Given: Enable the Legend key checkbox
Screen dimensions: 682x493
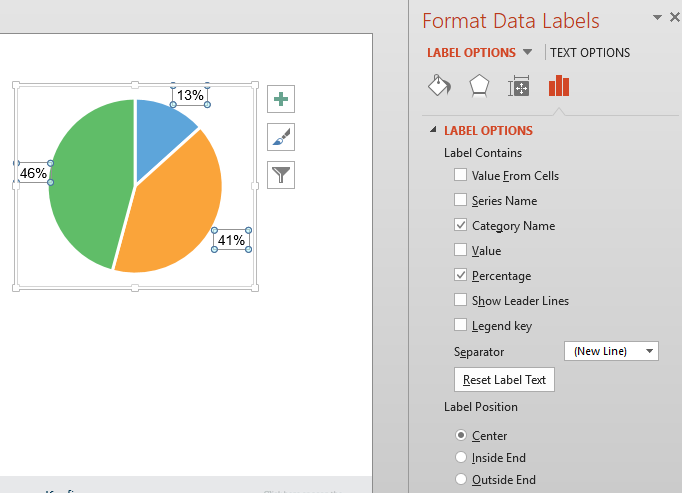Looking at the screenshot, I should click(x=460, y=325).
